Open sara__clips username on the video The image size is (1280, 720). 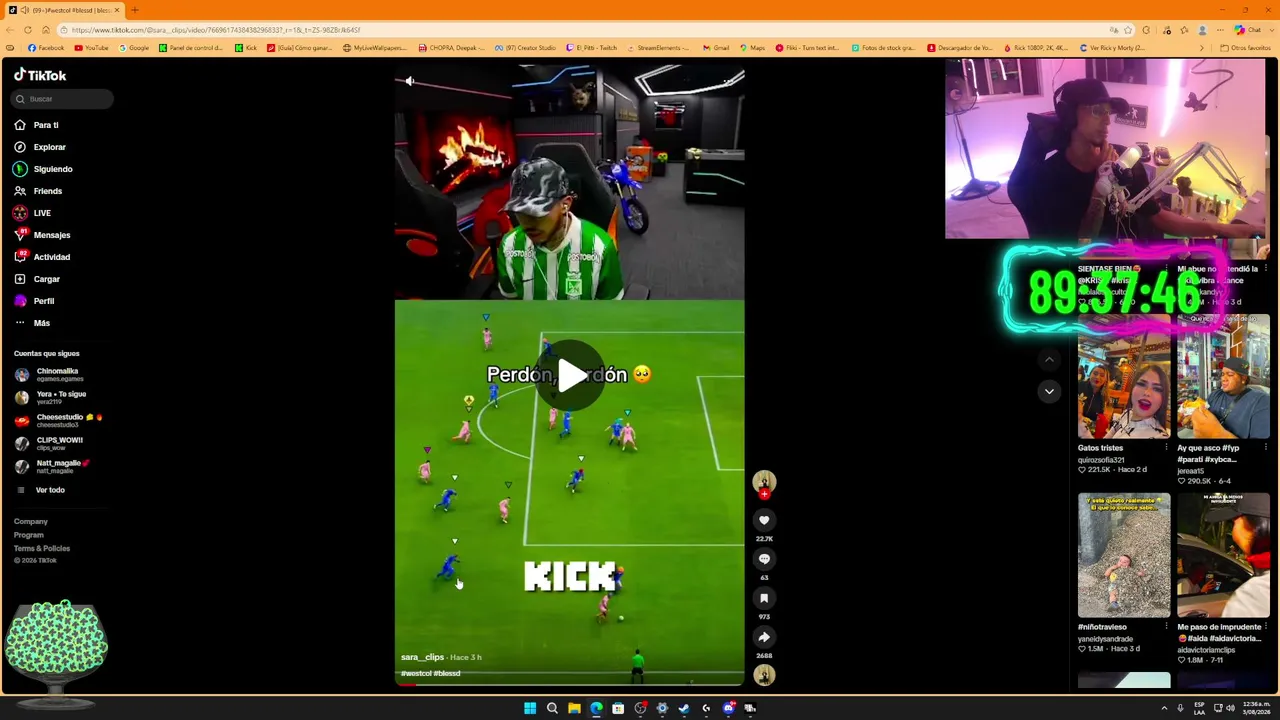click(x=422, y=657)
